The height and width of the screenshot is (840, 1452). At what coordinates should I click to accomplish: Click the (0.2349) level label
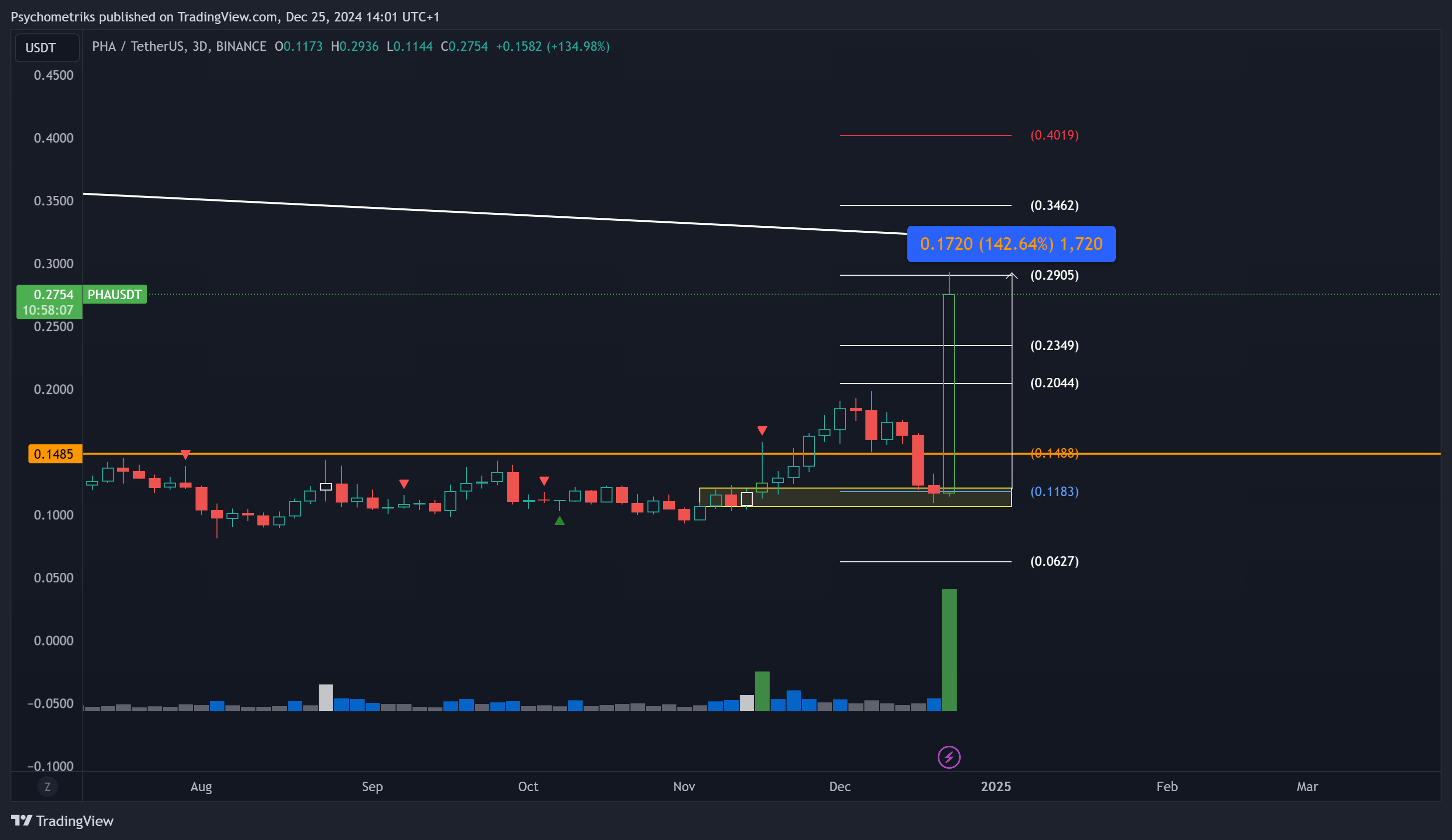(1054, 345)
